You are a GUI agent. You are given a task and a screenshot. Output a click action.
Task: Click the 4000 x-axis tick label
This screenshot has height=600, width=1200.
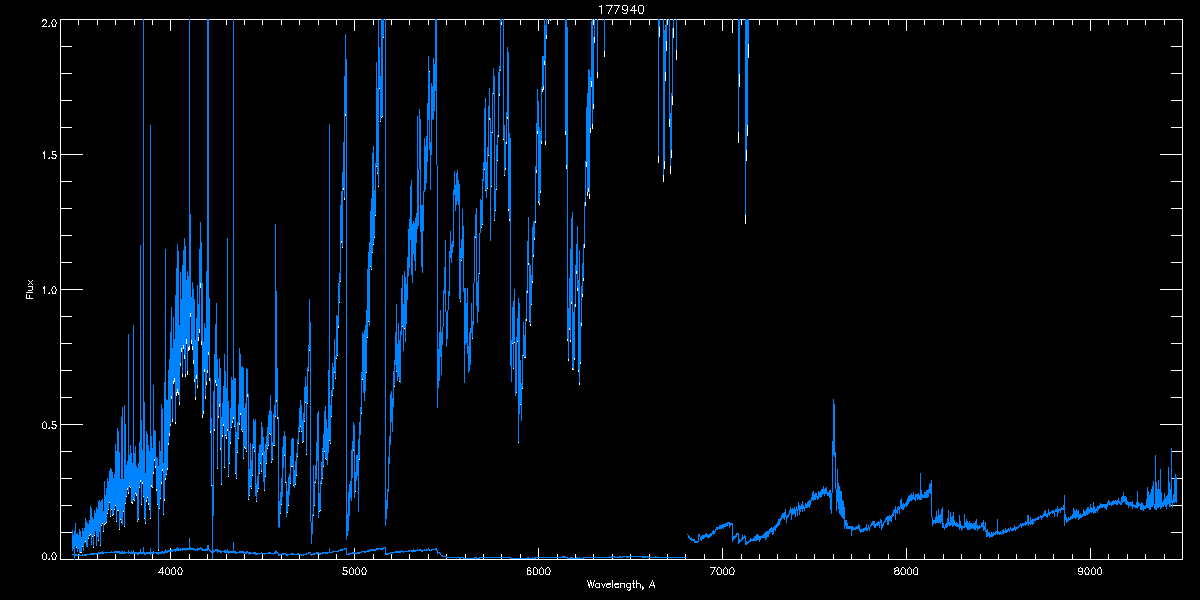170,572
